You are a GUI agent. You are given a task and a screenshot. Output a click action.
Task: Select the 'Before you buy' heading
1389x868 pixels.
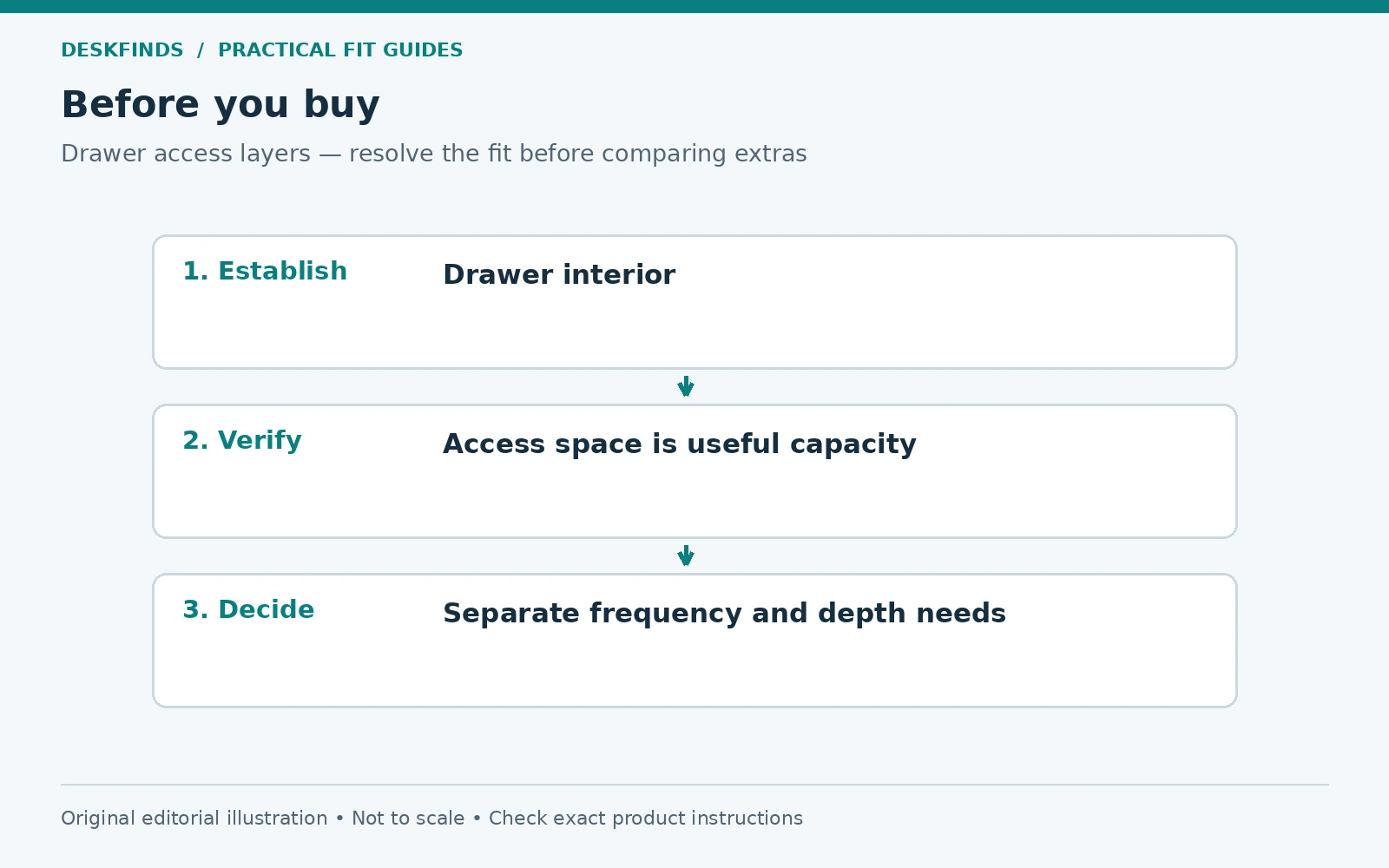pos(221,105)
